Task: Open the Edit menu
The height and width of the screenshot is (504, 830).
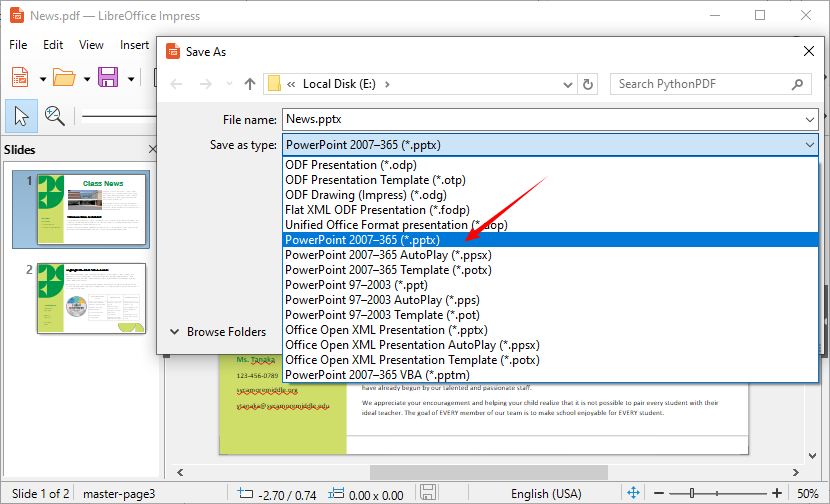Action: 53,45
